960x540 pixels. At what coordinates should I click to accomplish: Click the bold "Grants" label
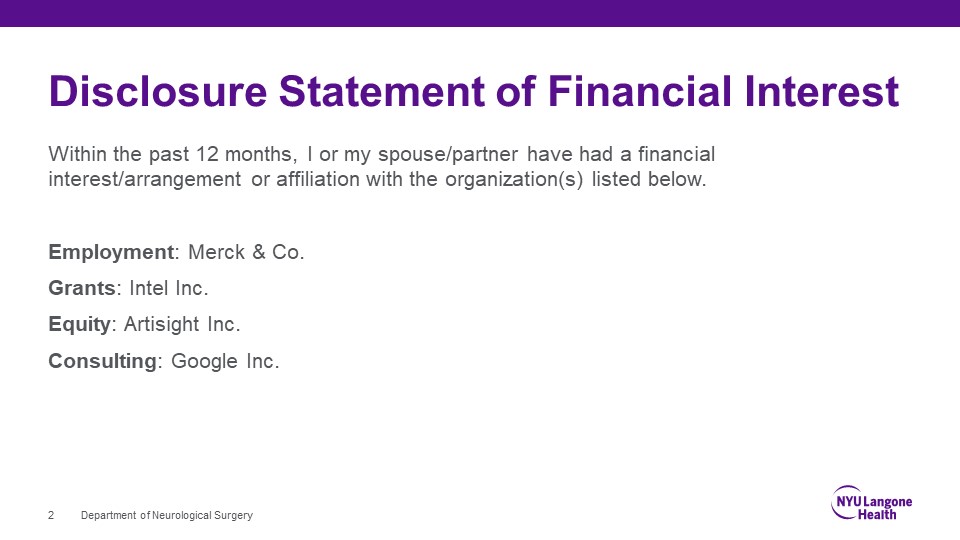tap(82, 289)
